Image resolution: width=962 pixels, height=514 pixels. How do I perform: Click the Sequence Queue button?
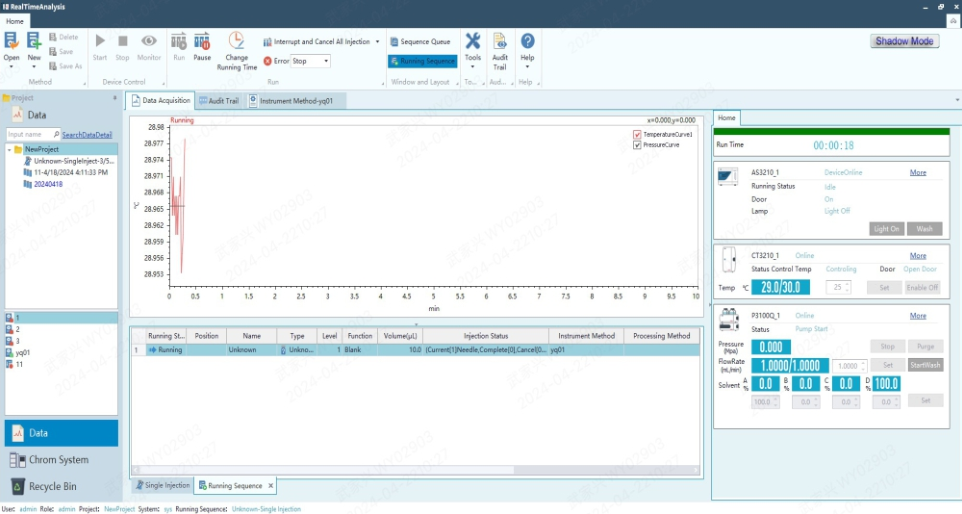coord(420,42)
